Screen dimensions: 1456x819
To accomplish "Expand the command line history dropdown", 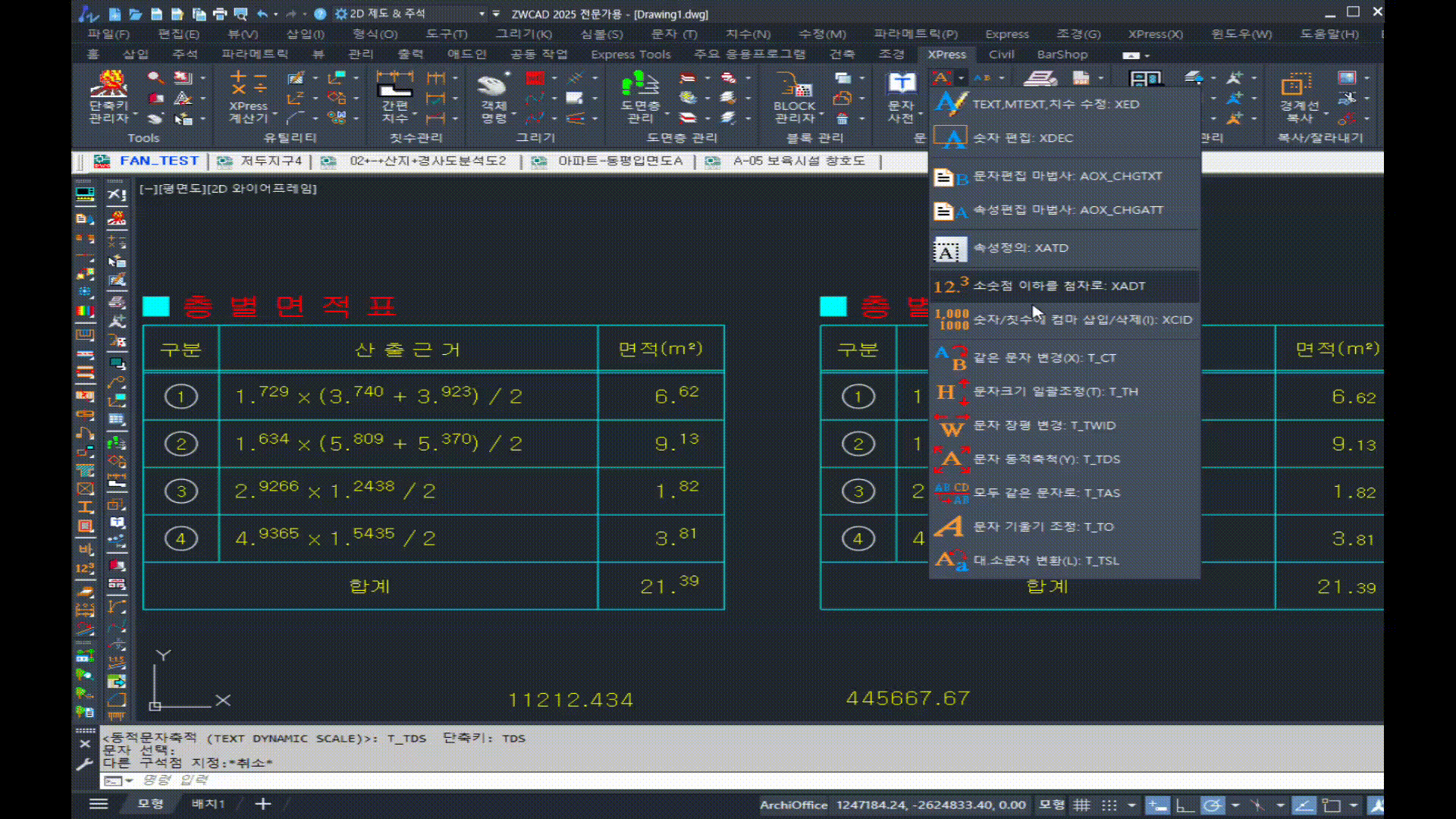I will [x=130, y=780].
